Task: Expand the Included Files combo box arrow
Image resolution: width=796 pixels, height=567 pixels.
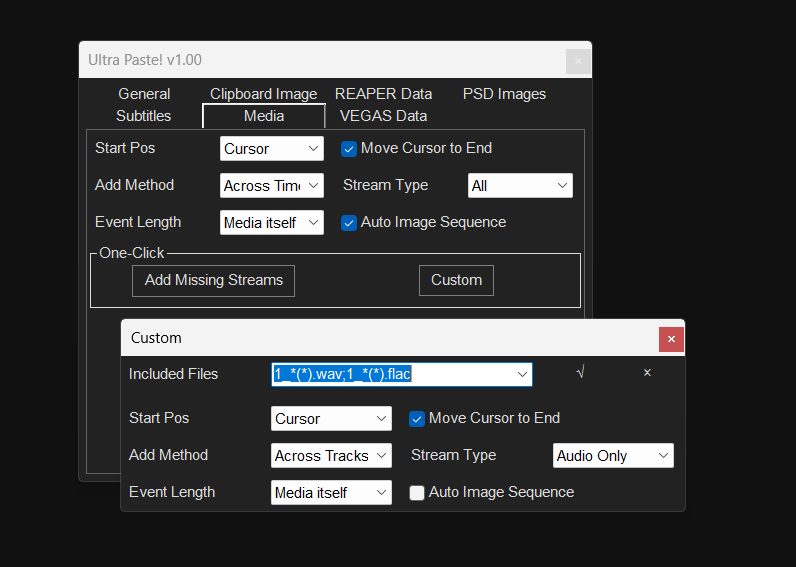Action: click(x=522, y=374)
